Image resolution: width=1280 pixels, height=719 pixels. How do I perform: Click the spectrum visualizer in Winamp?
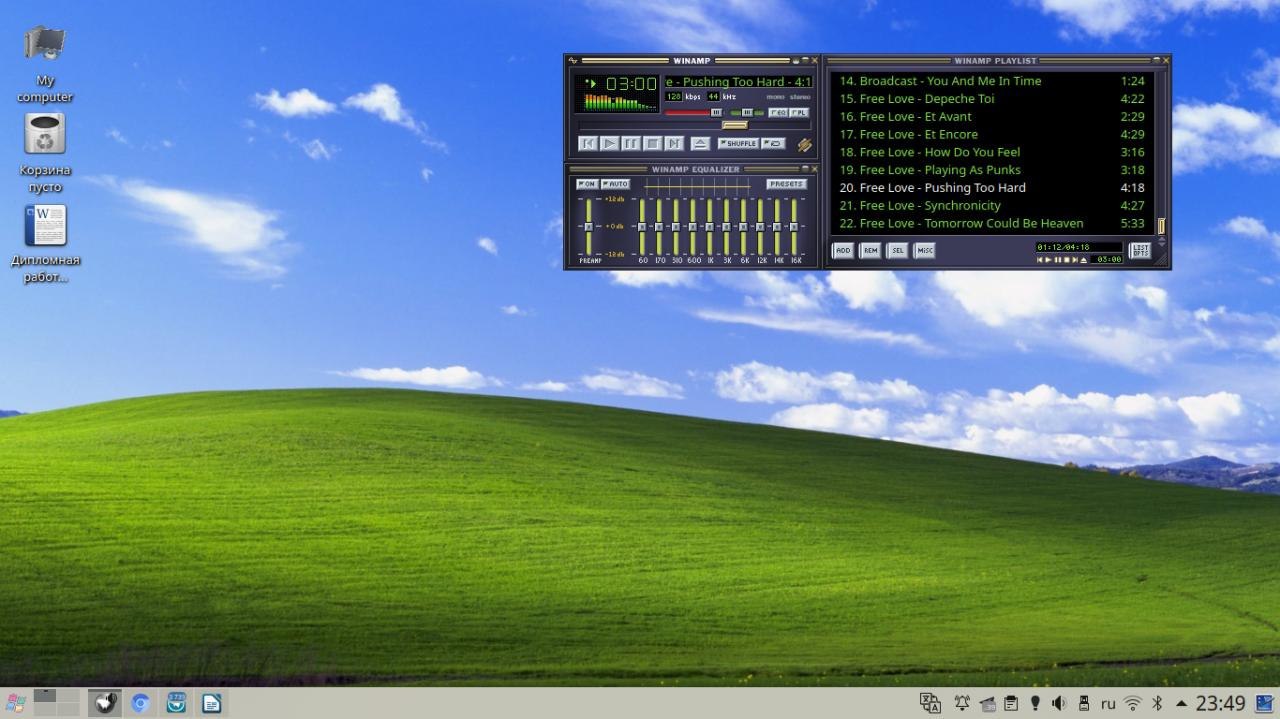tap(620, 102)
